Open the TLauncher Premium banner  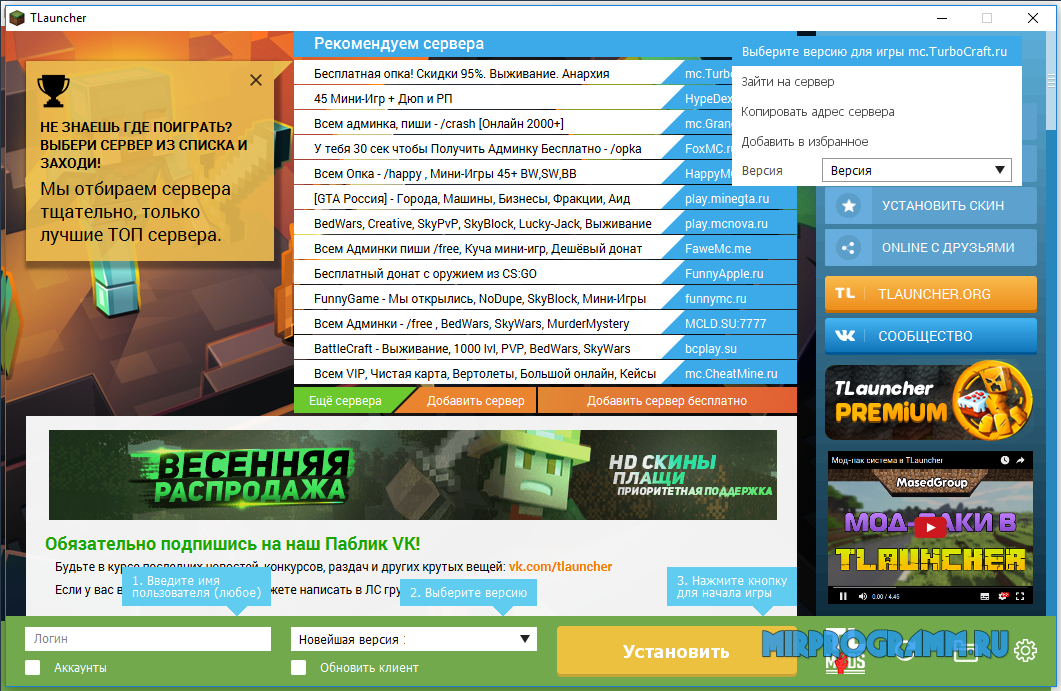click(930, 401)
